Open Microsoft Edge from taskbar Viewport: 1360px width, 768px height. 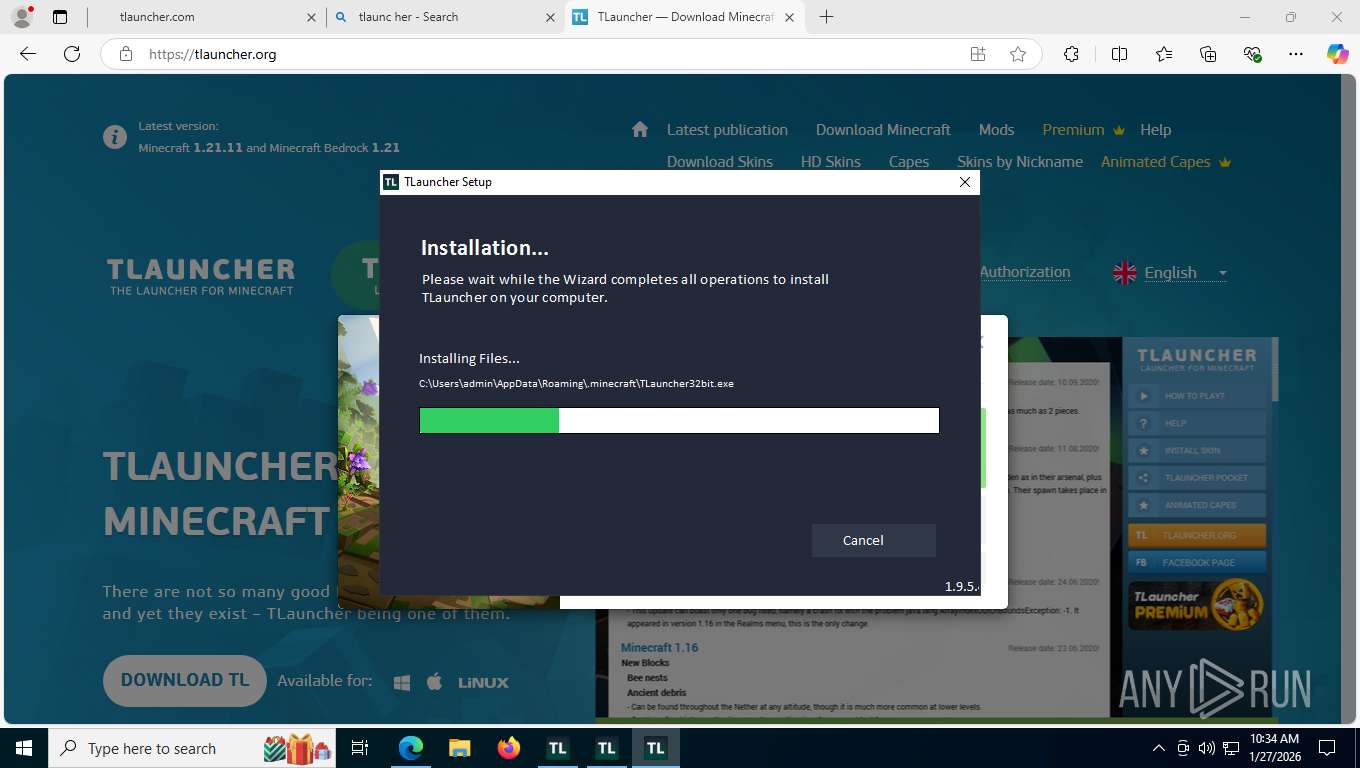click(411, 748)
